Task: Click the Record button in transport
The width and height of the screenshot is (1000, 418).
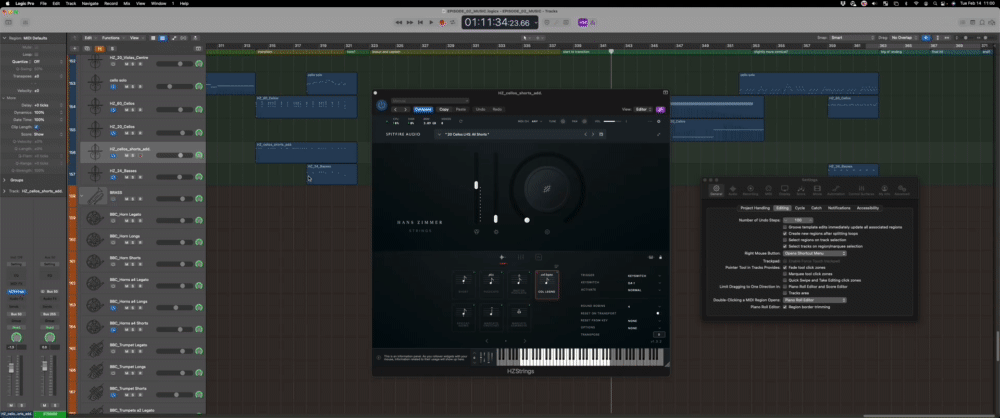Action: click(x=442, y=22)
